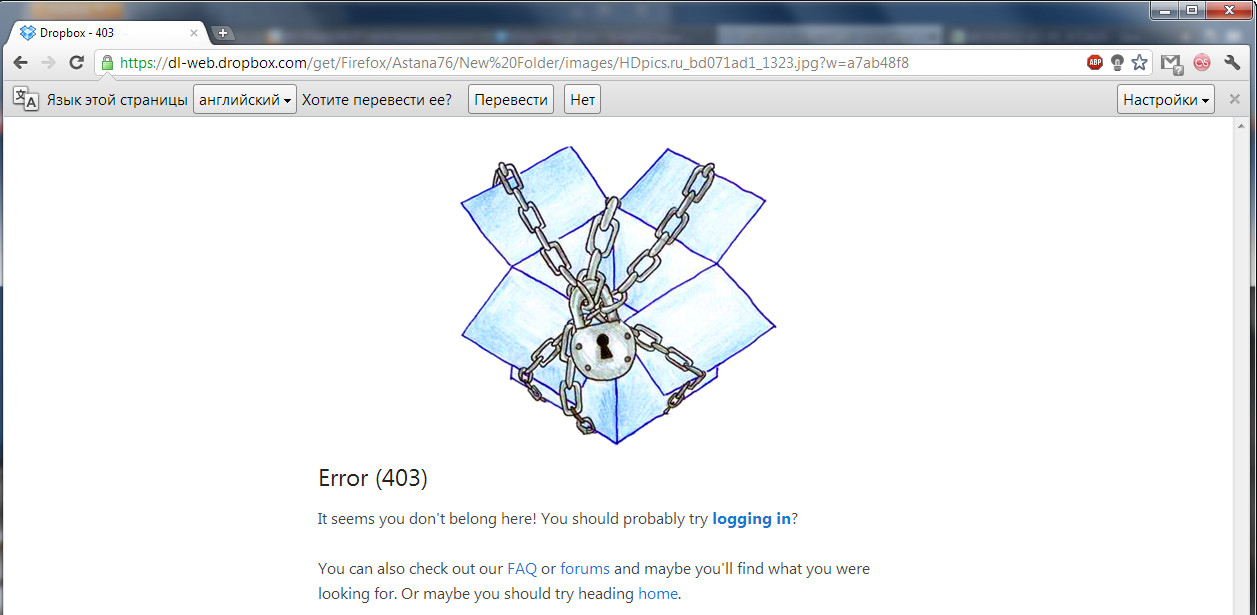Open the FAQ link
1257x615 pixels.
point(522,568)
